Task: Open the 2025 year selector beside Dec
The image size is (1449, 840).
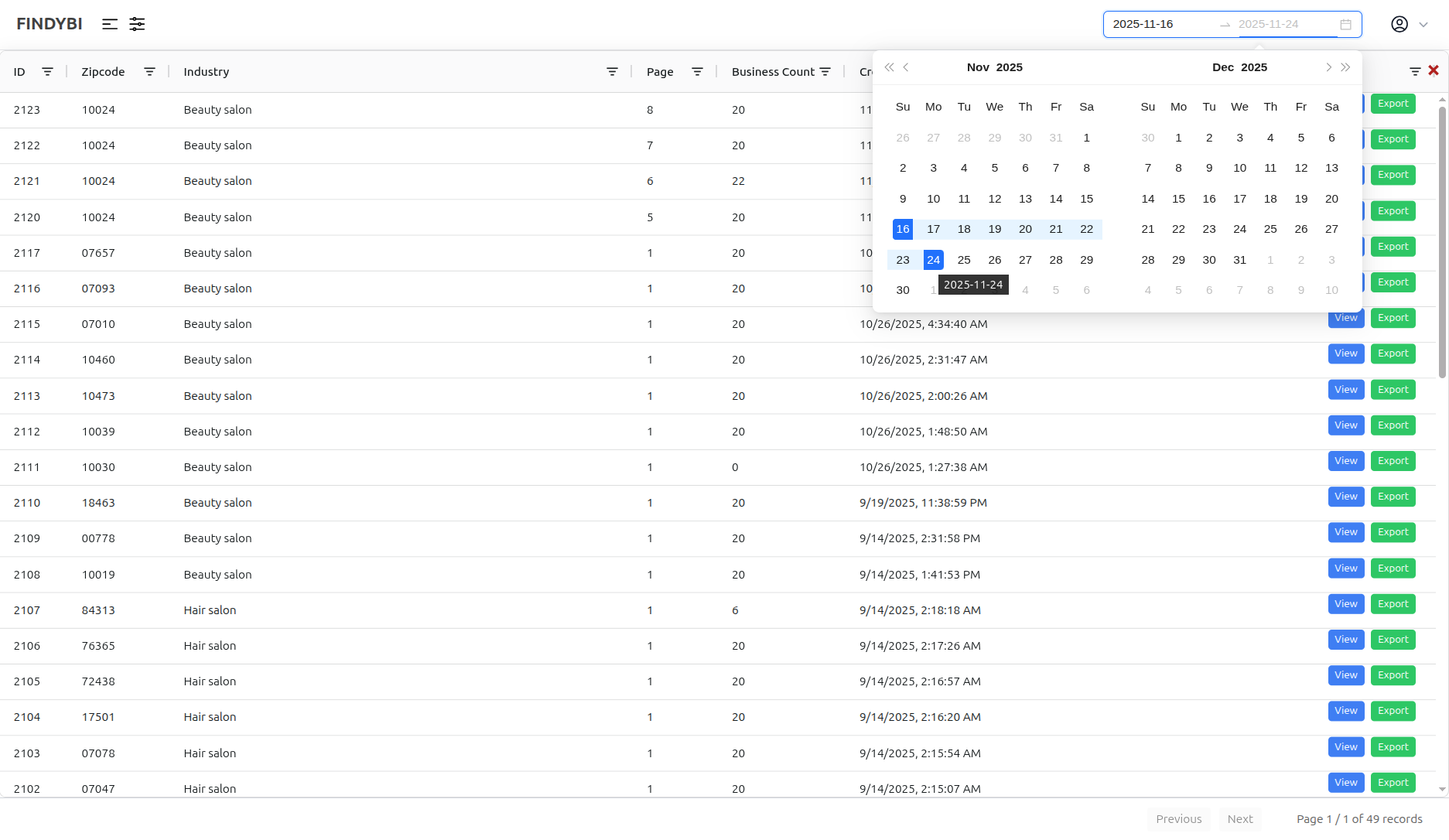Action: coord(1254,67)
